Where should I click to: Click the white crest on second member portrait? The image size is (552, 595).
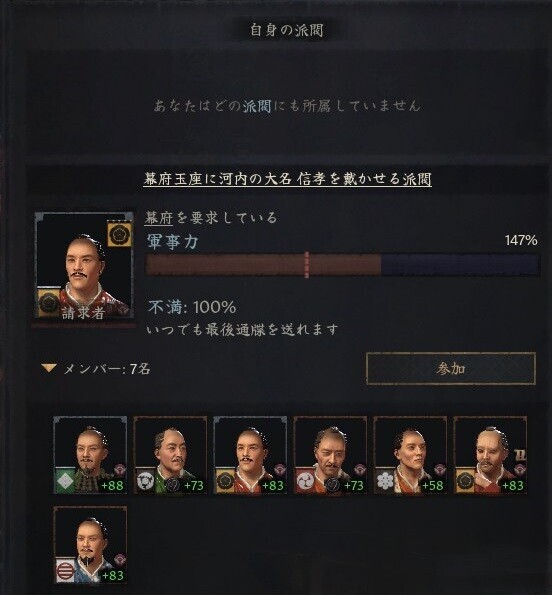pos(145,481)
